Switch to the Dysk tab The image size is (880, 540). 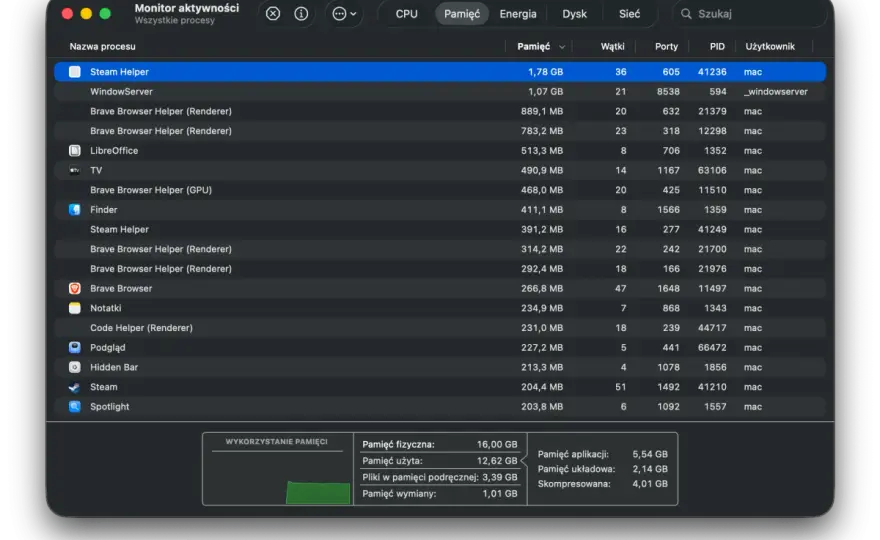click(574, 13)
